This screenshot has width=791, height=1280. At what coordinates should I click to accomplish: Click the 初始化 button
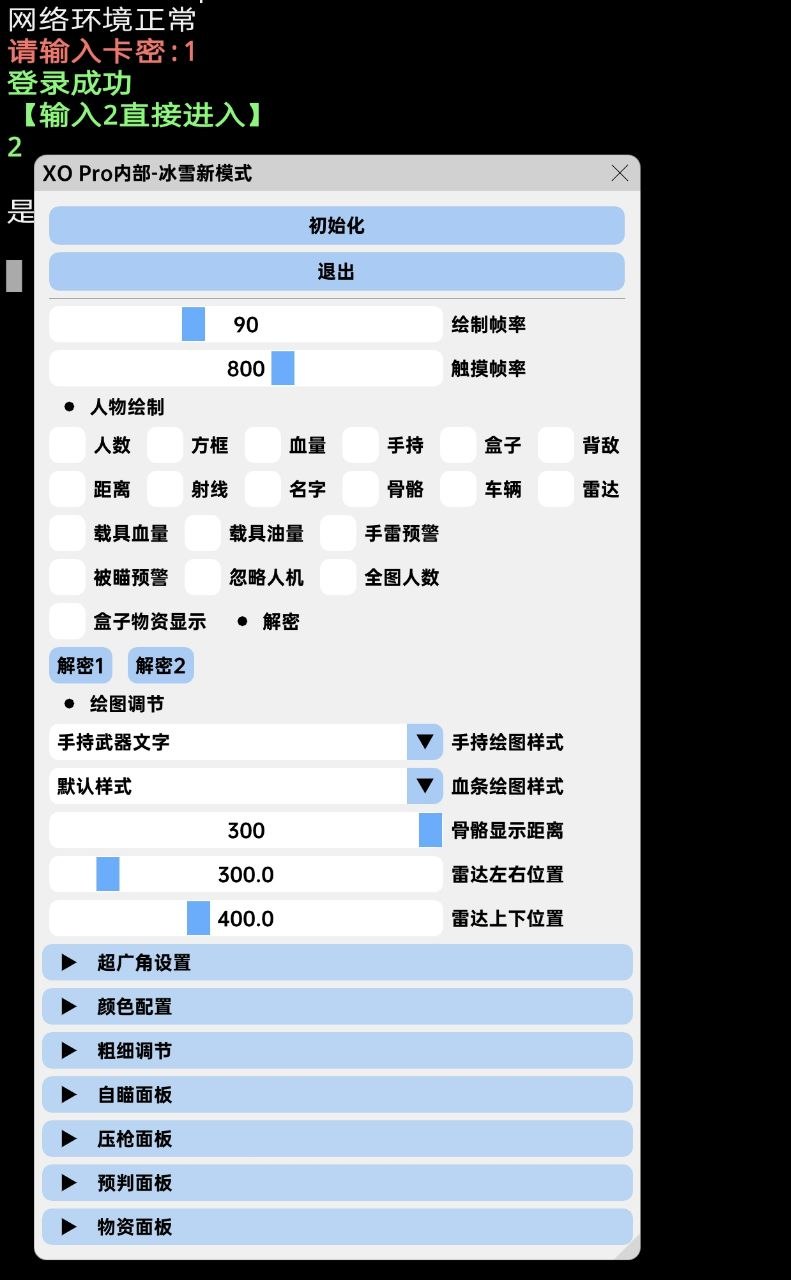click(336, 226)
